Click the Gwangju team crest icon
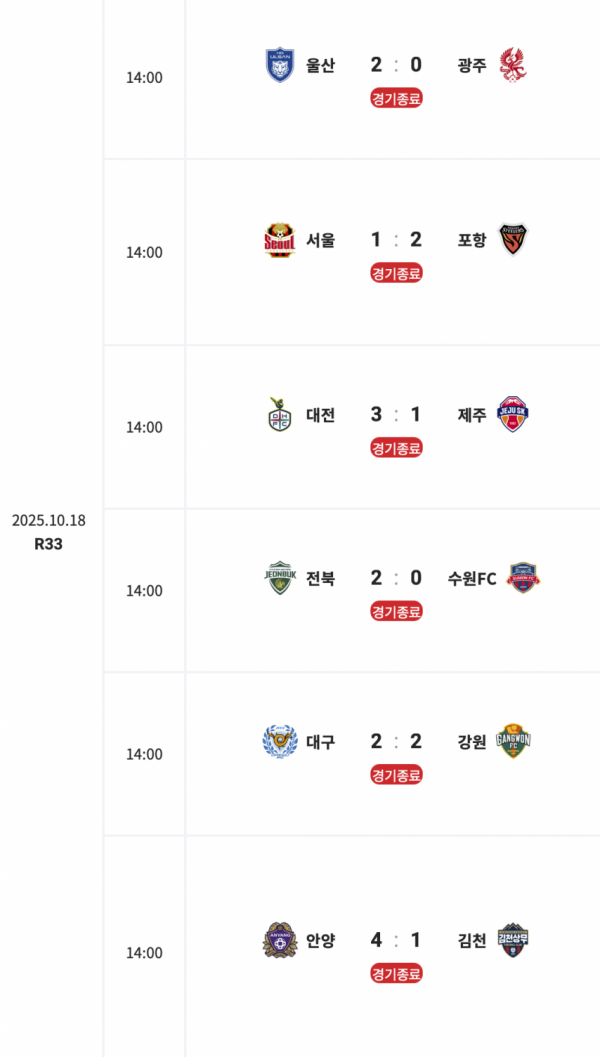The image size is (600, 1057). pos(513,65)
